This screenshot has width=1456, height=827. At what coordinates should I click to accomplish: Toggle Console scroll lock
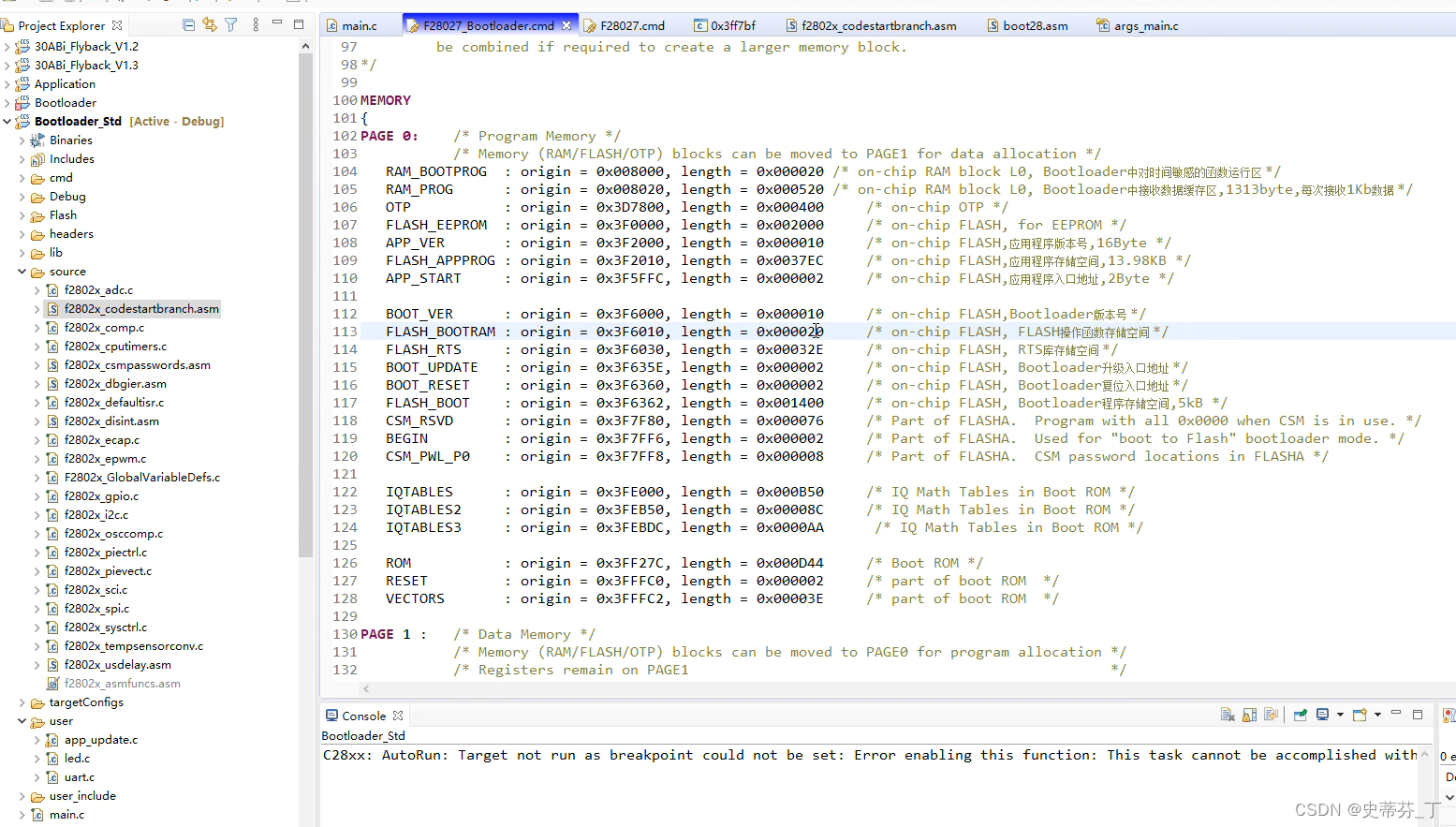(x=1249, y=715)
